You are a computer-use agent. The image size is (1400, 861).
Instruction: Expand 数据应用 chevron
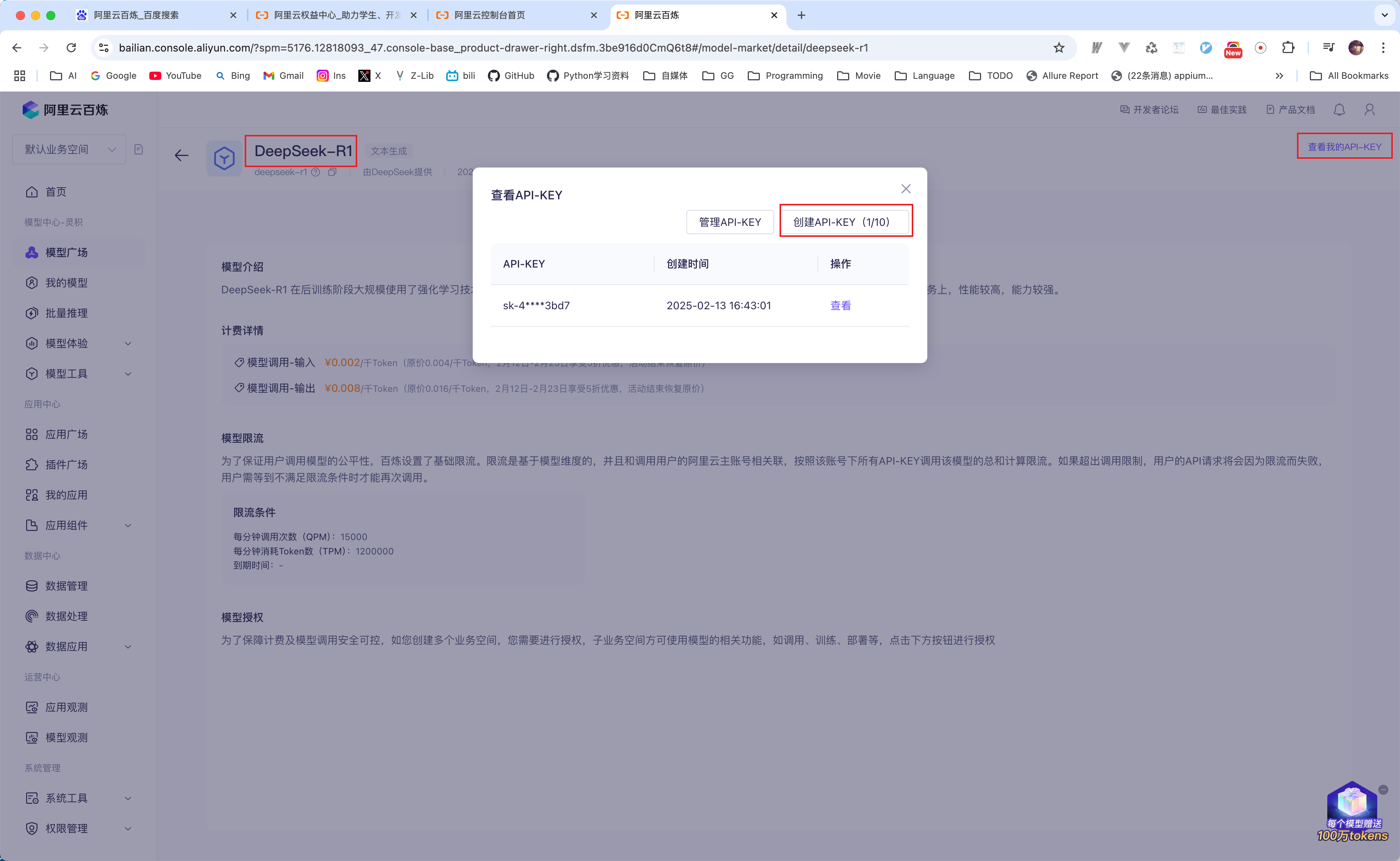[x=128, y=647]
